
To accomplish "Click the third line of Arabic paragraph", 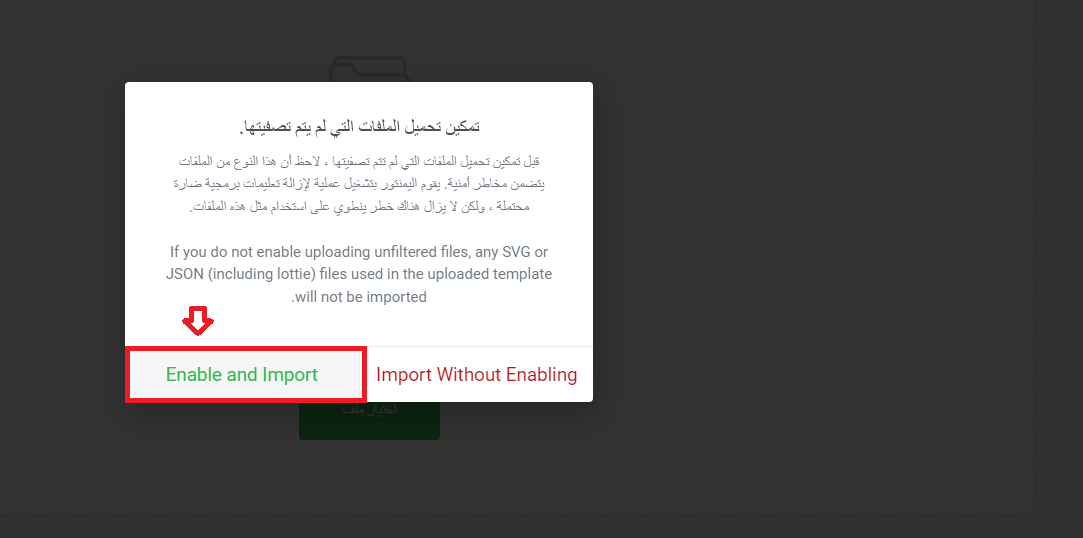I will 359,206.
